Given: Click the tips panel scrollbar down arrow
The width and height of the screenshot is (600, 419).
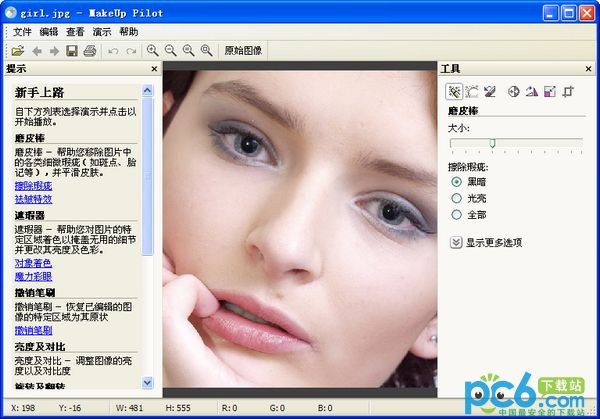Looking at the screenshot, I should 147,382.
